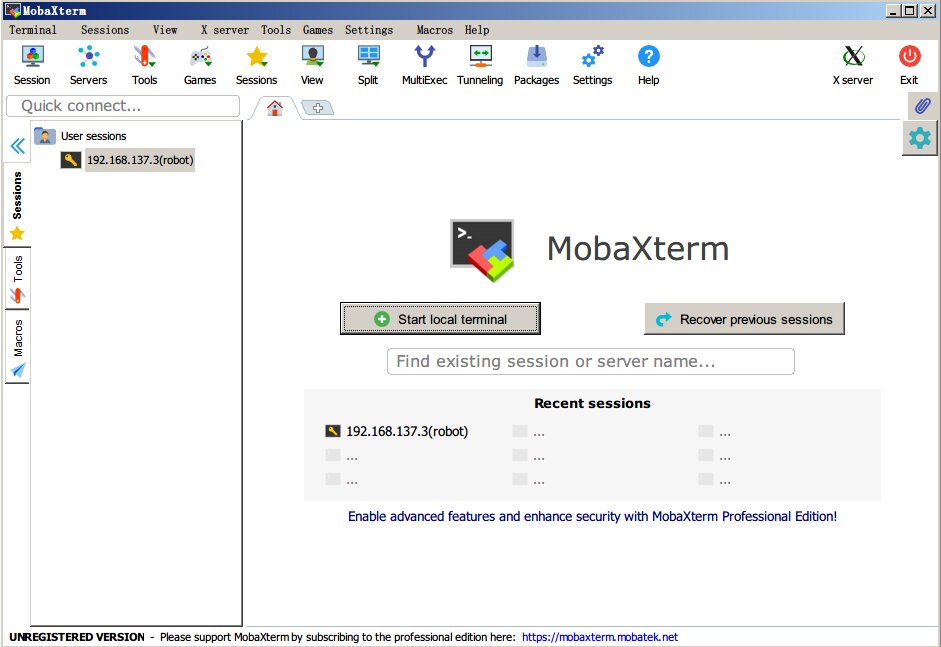
Task: Open the Games menu
Action: 318,30
